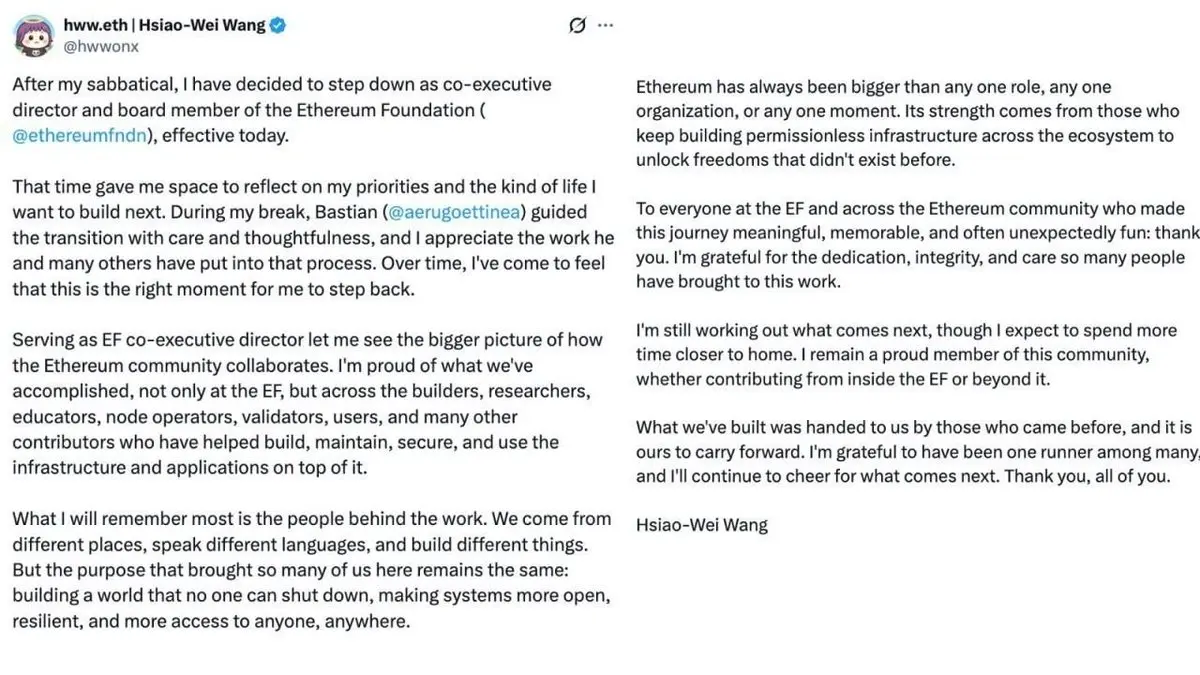This screenshot has height=675, width=1200.
Task: Click the Hsiao-Wei Wang signature at the end
Action: [702, 525]
